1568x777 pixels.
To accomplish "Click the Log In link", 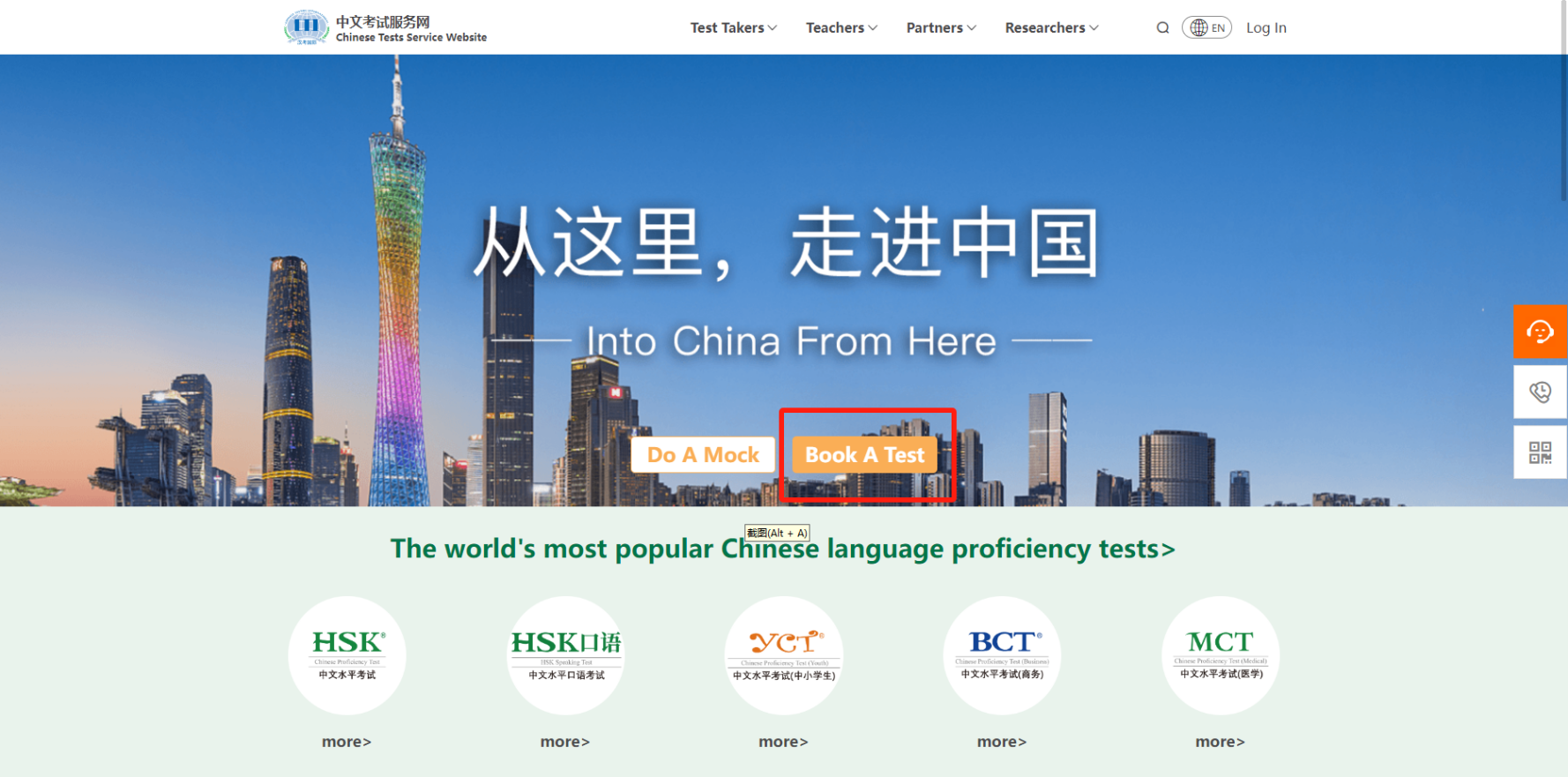I will point(1266,28).
